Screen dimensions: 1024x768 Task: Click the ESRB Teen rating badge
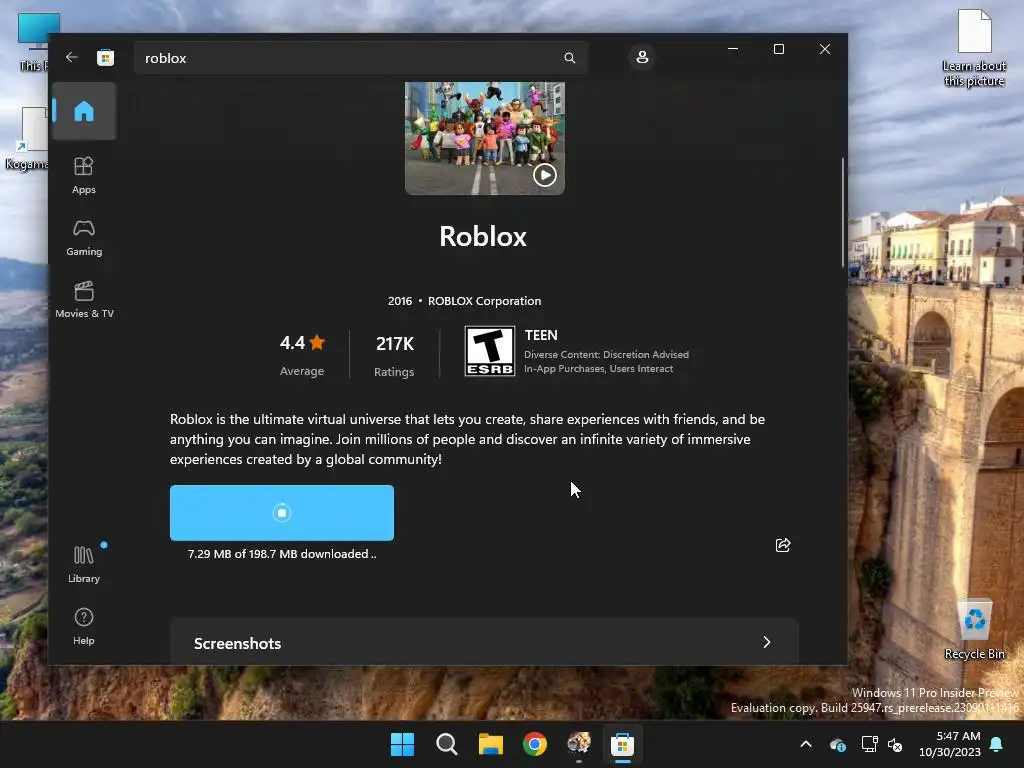[x=490, y=351]
